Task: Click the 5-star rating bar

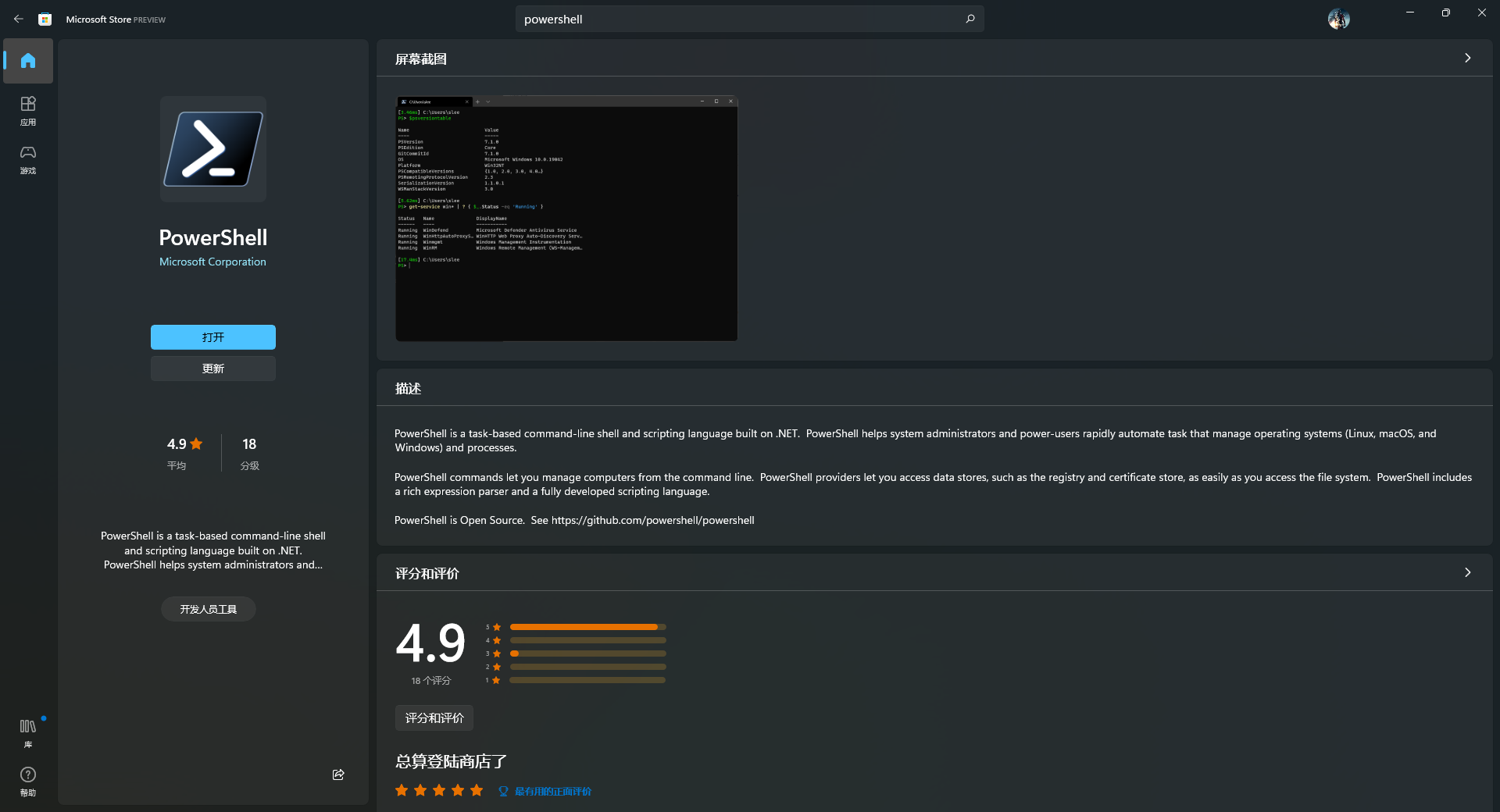Action: click(587, 627)
